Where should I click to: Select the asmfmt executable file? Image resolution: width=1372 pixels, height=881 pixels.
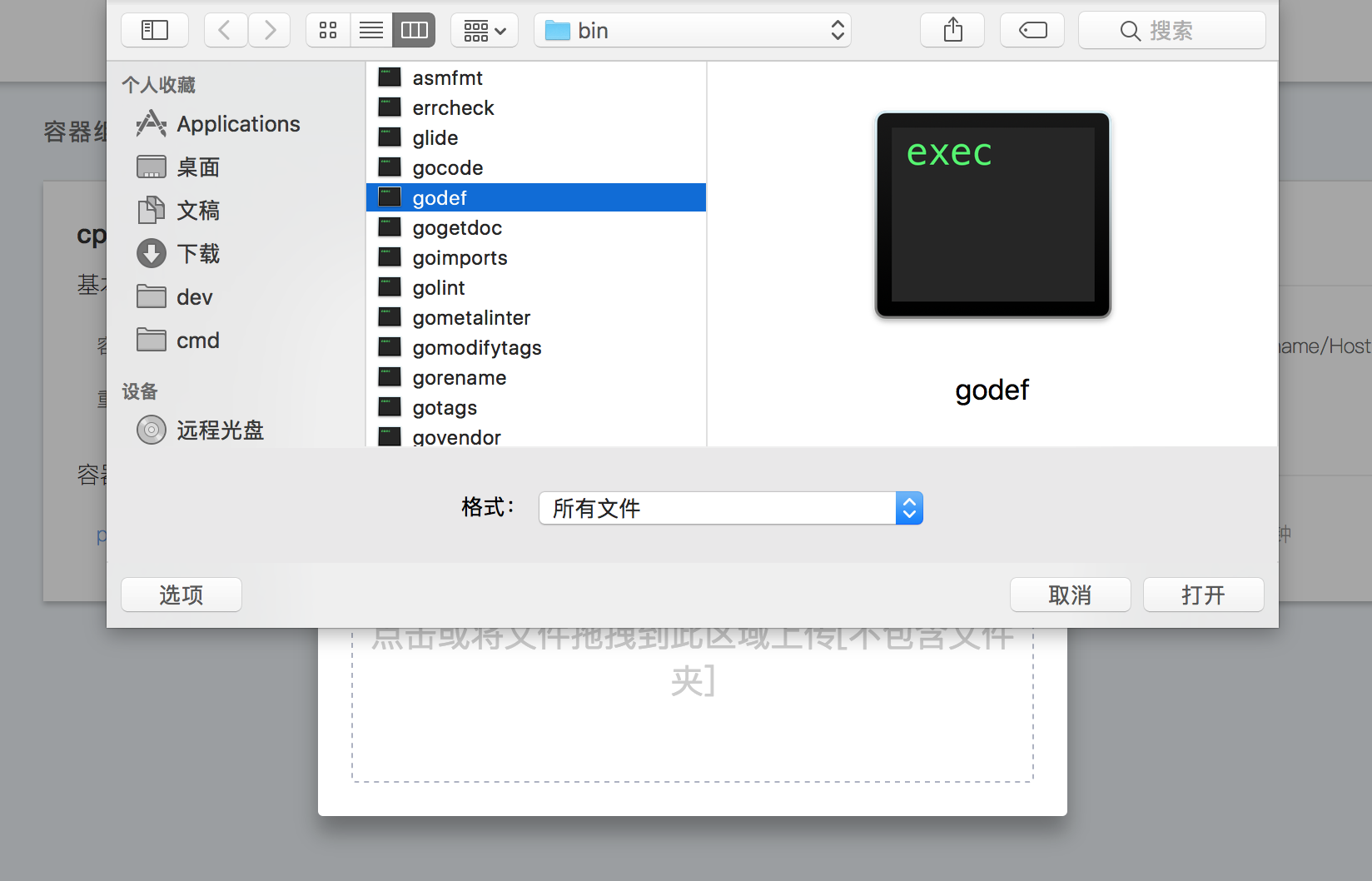(x=447, y=78)
